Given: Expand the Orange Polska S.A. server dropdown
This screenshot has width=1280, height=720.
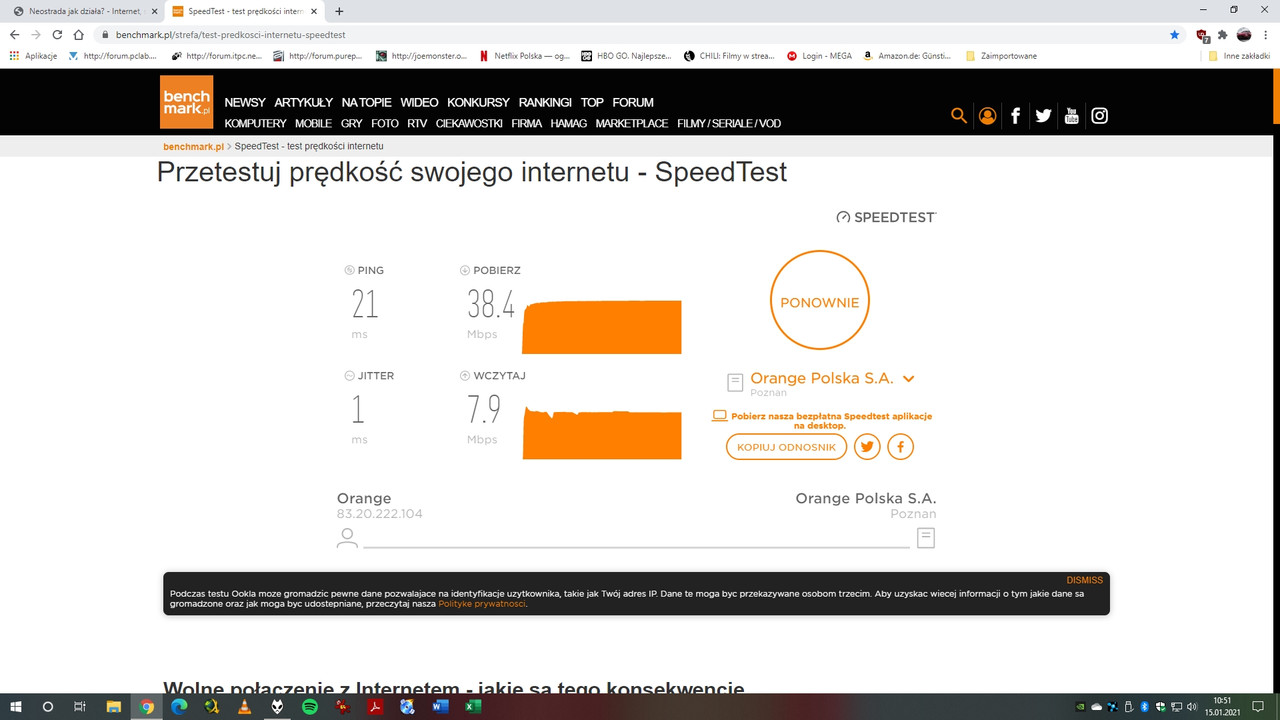Looking at the screenshot, I should pos(909,379).
